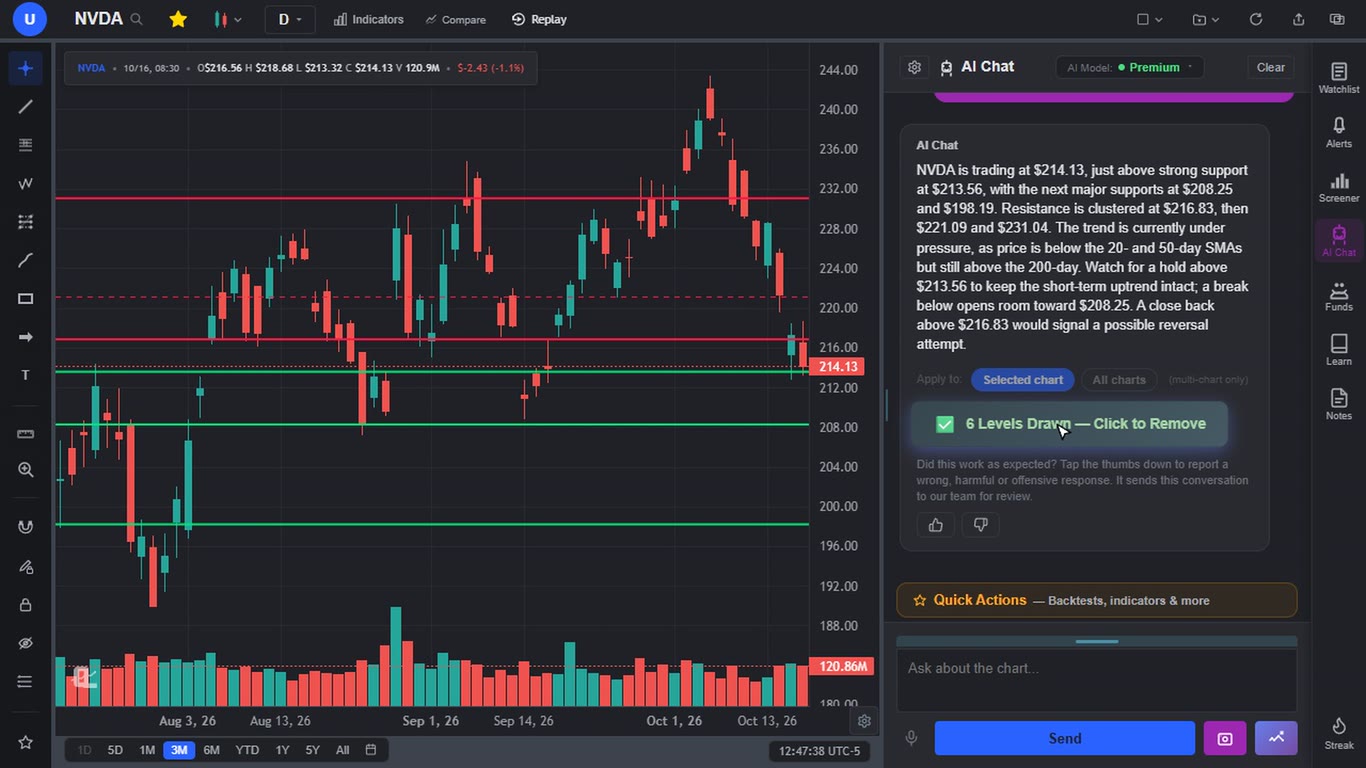Select the 'Selected chart' apply option
1366x768 pixels.
pyautogui.click(x=1023, y=380)
